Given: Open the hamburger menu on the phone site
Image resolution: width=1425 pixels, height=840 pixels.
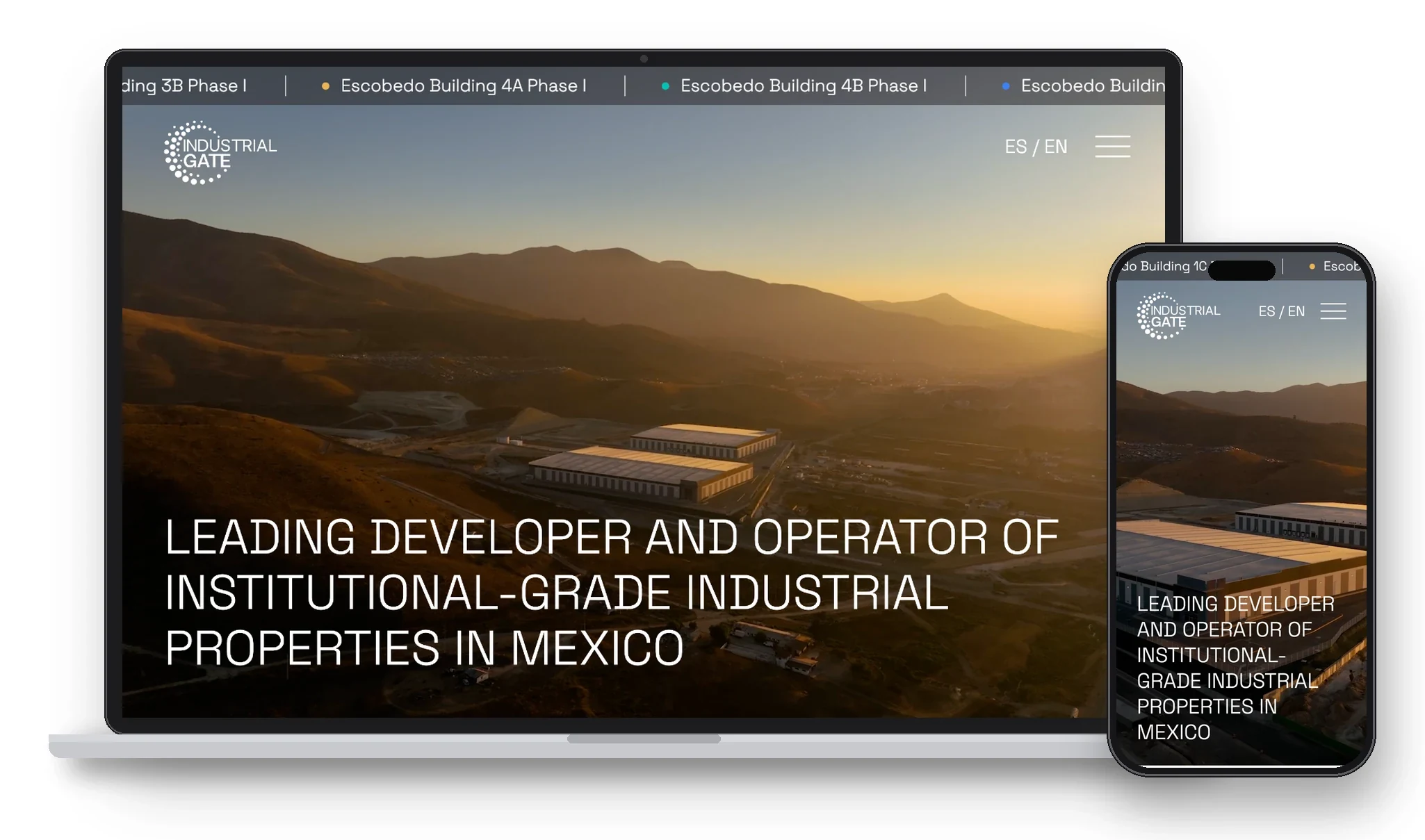Looking at the screenshot, I should (x=1333, y=311).
